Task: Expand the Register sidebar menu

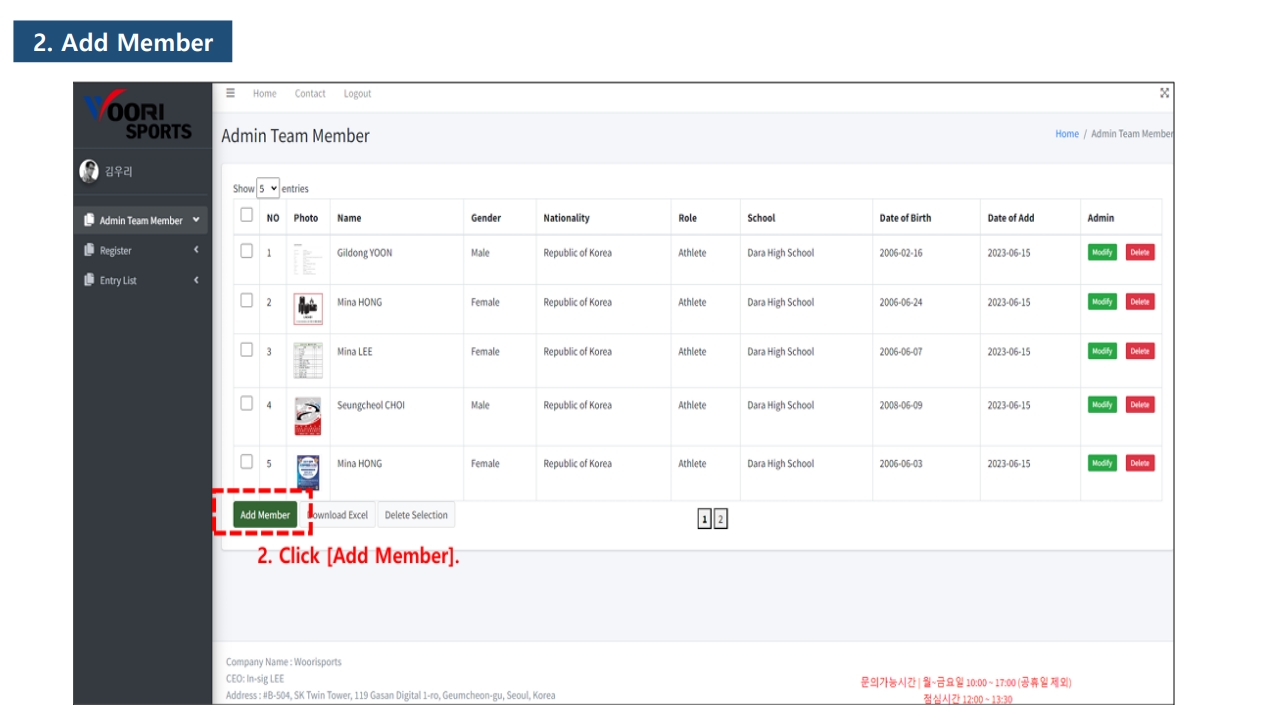Action: pyautogui.click(x=196, y=250)
